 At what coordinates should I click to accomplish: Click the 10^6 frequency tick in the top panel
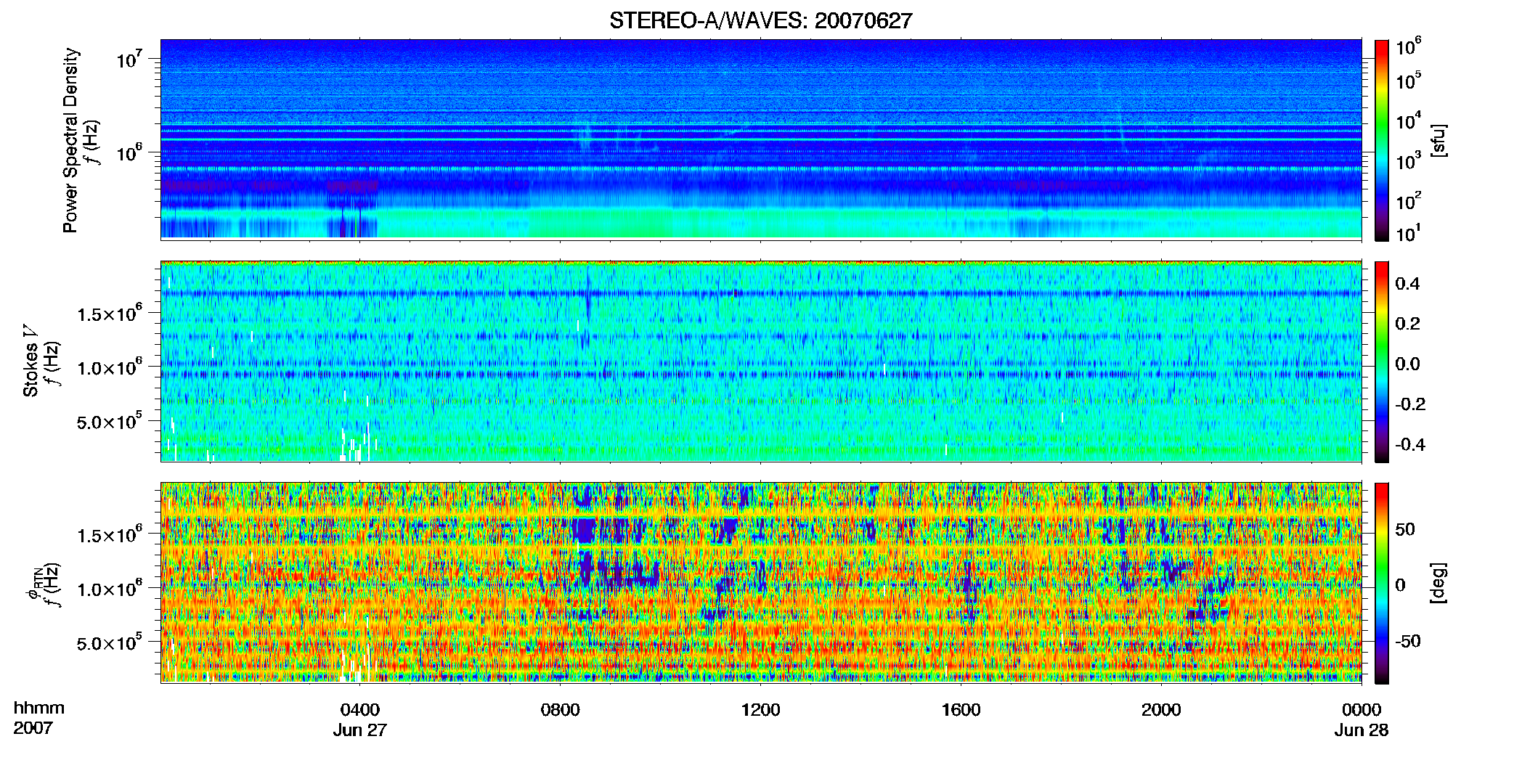coord(130,152)
